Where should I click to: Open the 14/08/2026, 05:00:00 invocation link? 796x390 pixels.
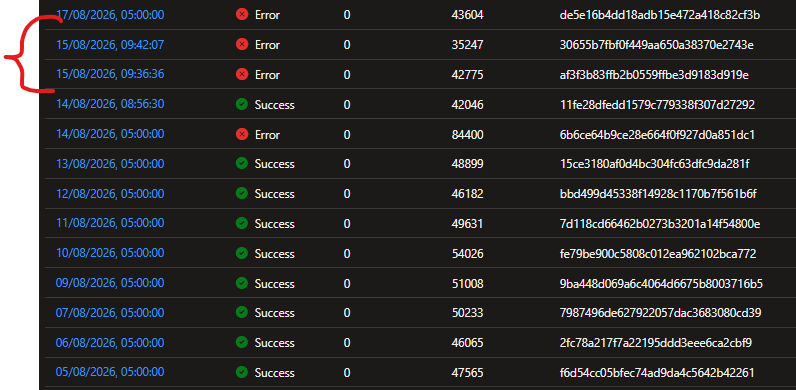pyautogui.click(x=110, y=134)
